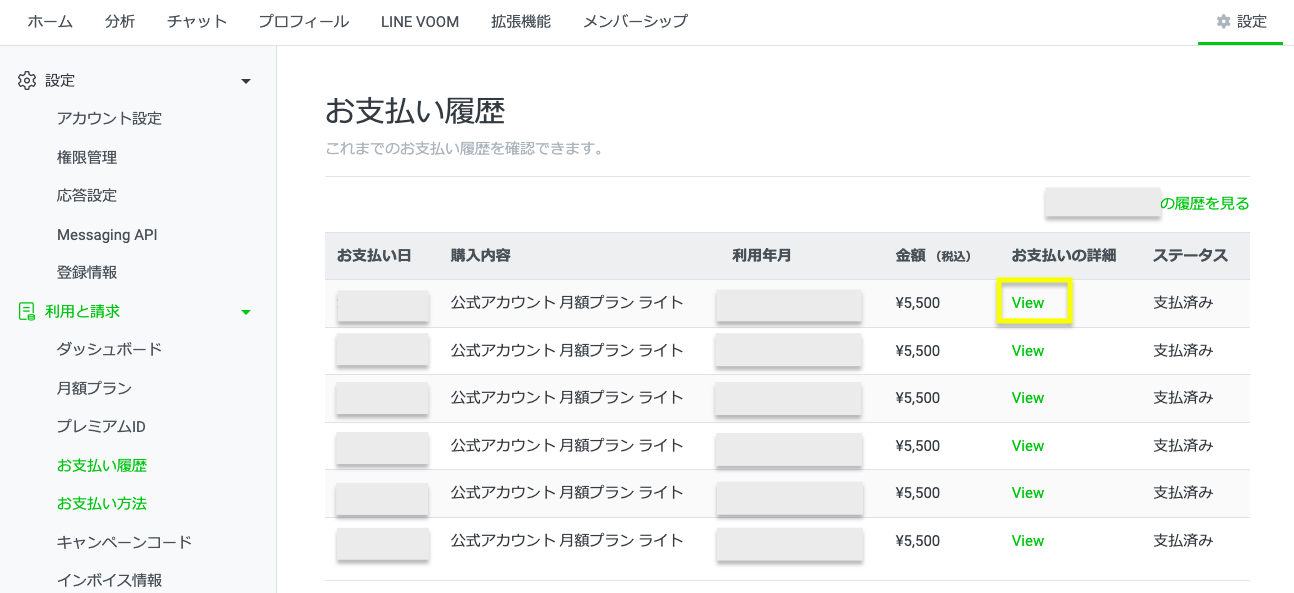
Task: Go to the ホーム tab
Action: 49,20
